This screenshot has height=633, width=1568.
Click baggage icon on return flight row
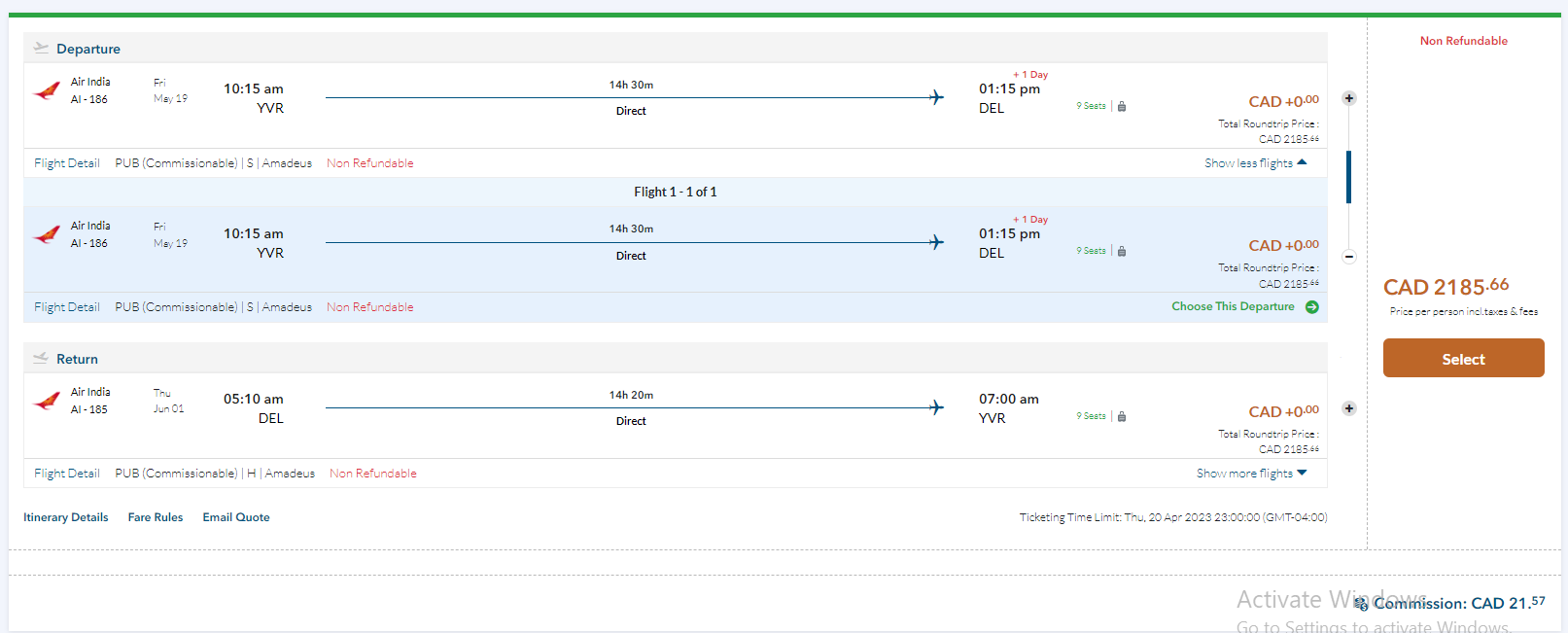[x=1122, y=417]
